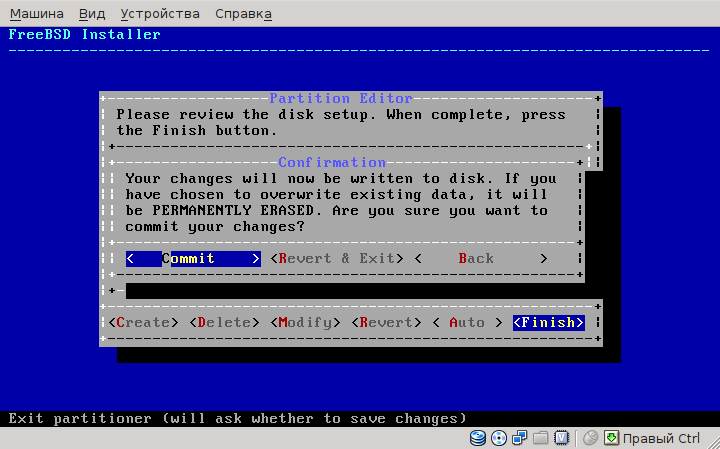720x449 pixels.
Task: Open the Вид menu
Action: 92,14
